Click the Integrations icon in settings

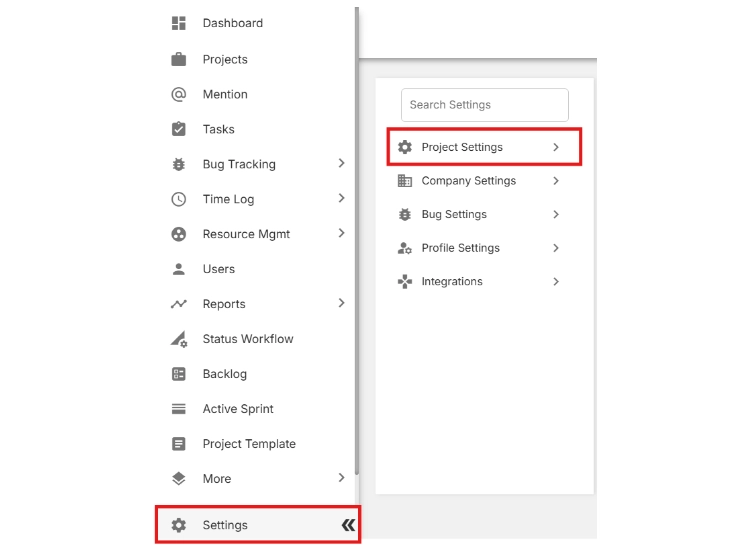405,282
